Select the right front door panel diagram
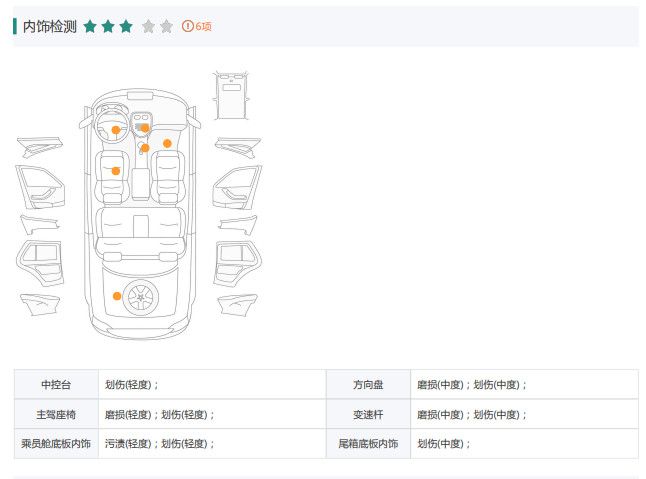This screenshot has width=646, height=479. tap(236, 186)
